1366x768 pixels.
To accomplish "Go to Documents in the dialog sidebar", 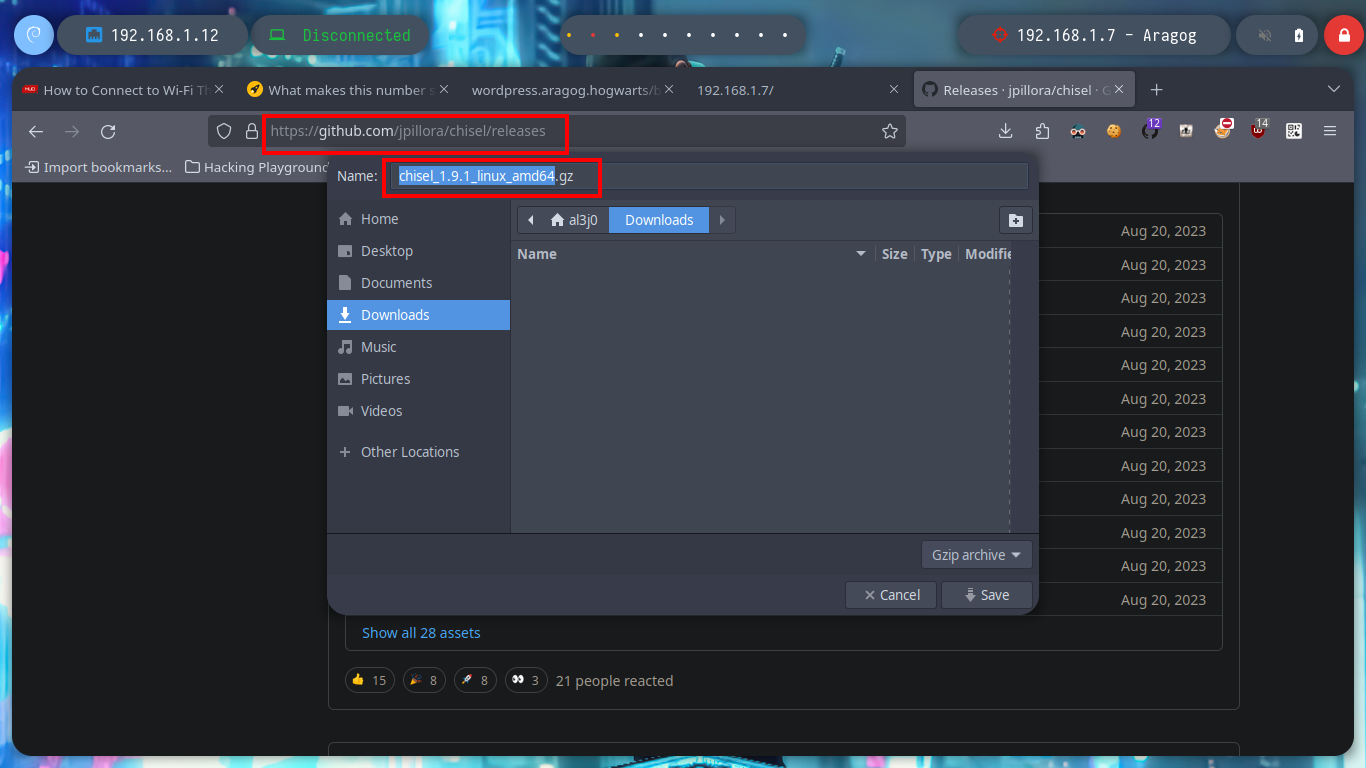I will tap(418, 283).
